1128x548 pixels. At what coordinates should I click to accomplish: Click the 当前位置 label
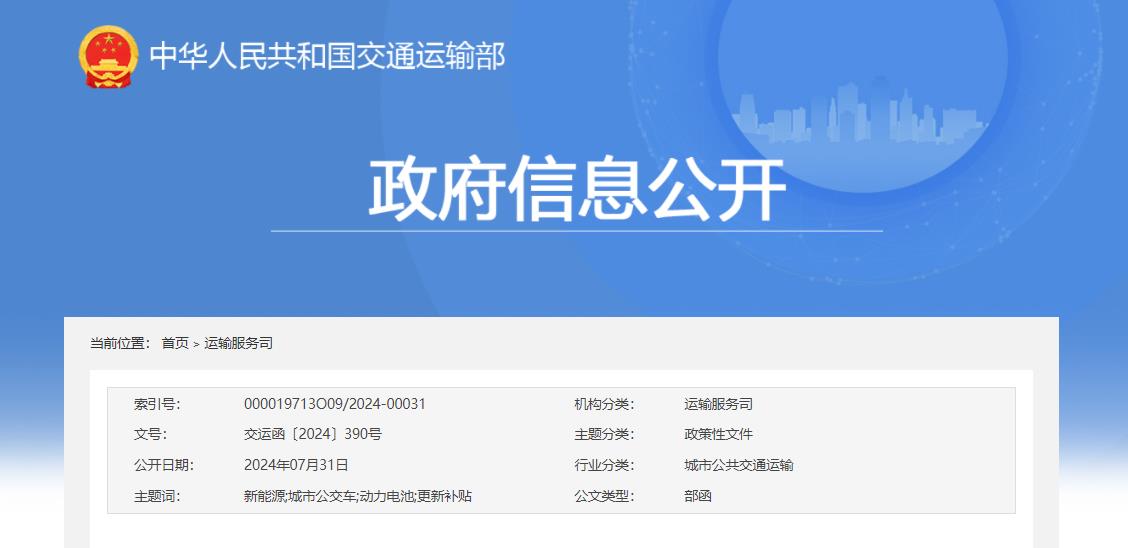(x=120, y=343)
